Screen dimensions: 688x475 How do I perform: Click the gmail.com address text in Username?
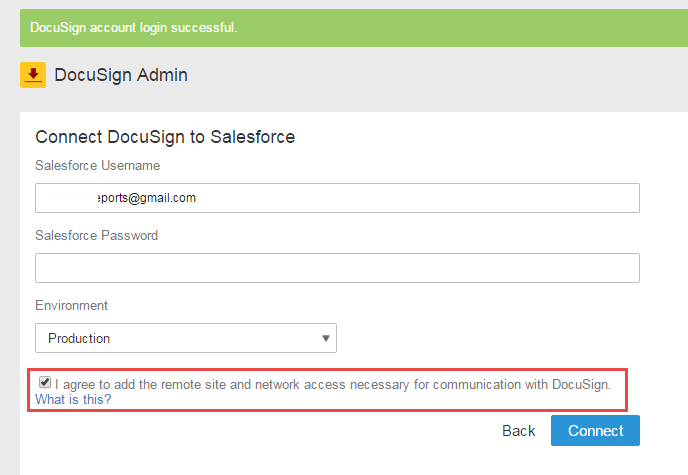point(146,198)
